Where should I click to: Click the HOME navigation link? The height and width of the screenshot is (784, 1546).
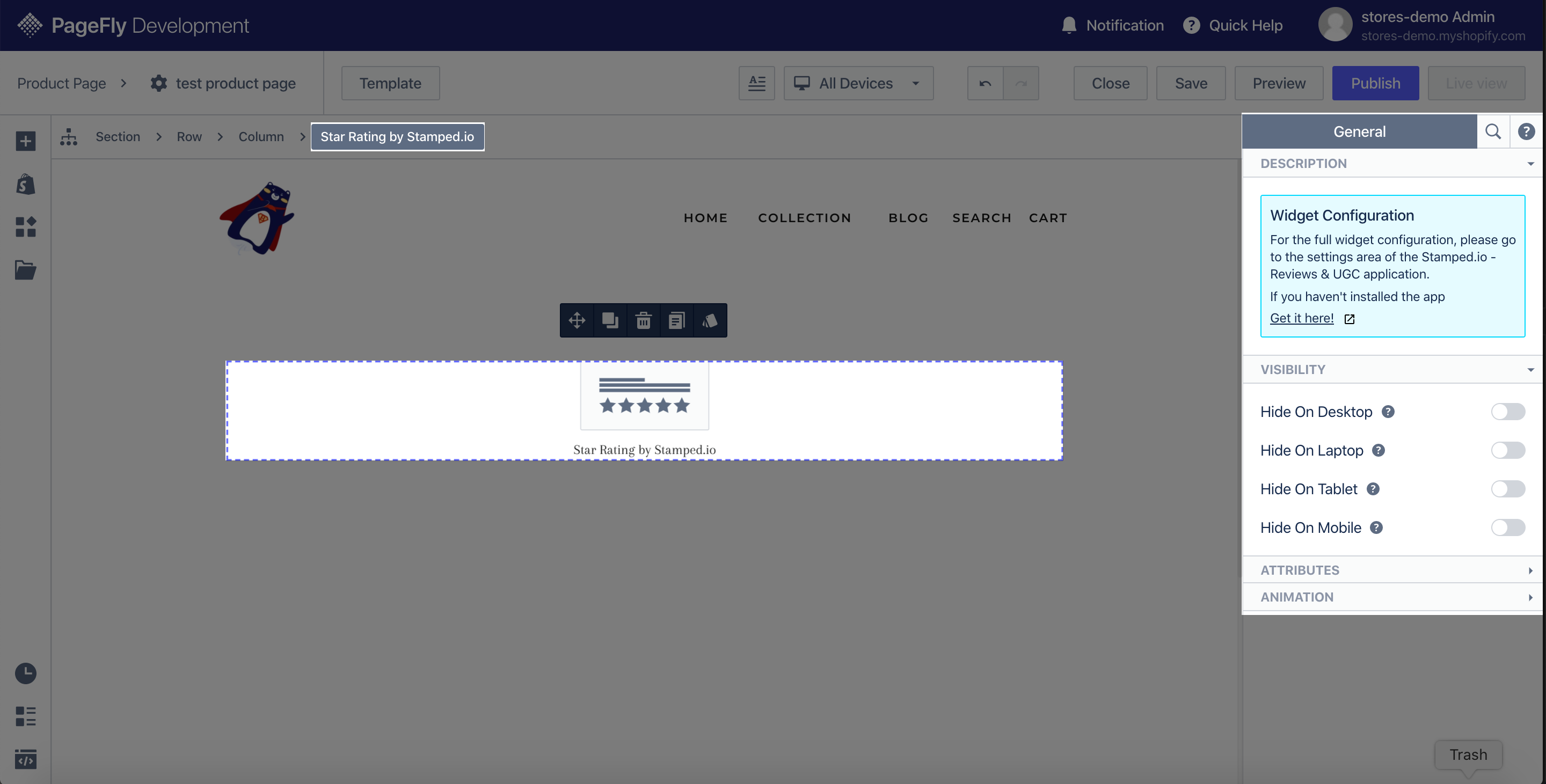(x=705, y=218)
